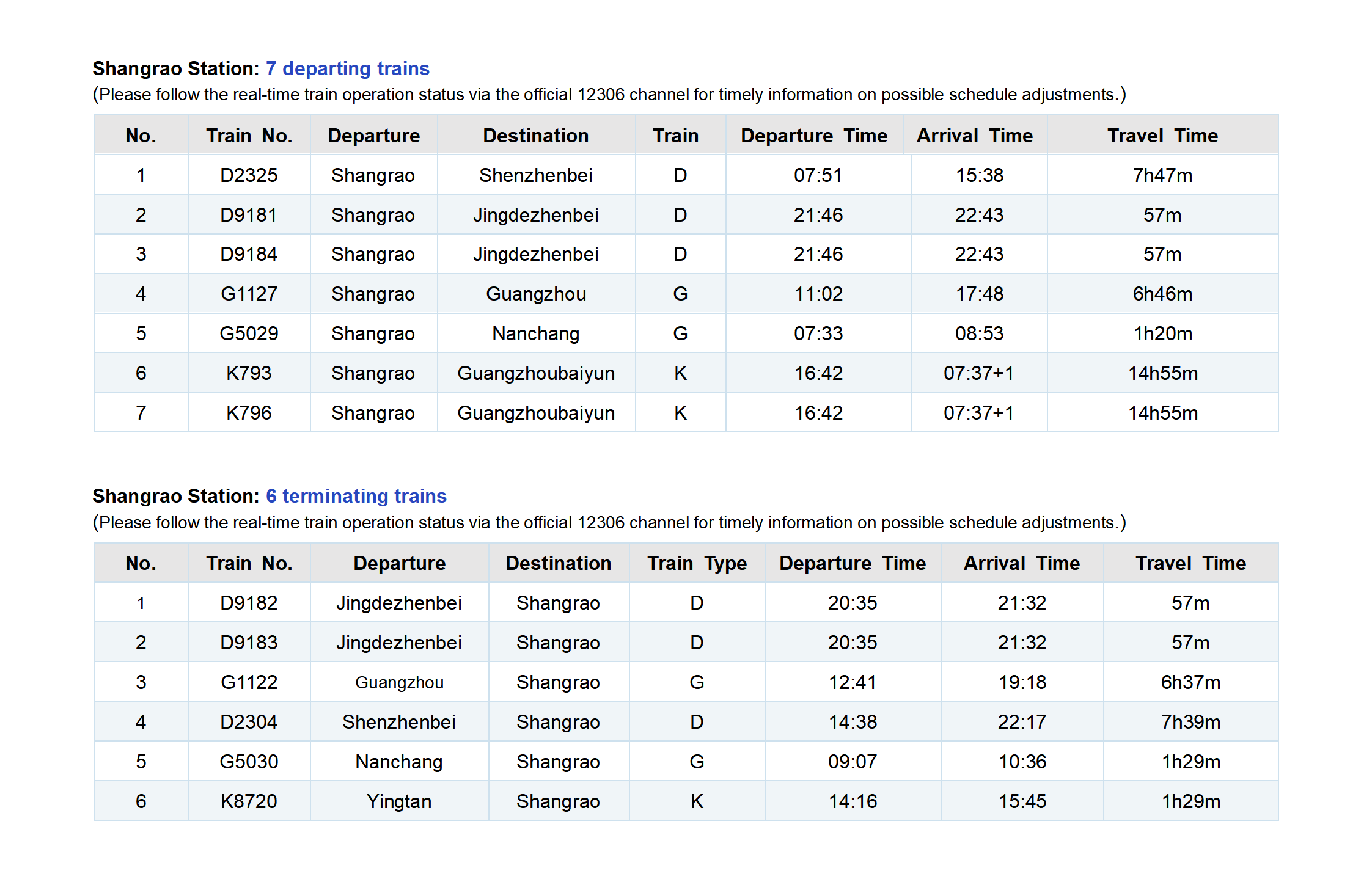Click departure time 09:07
The image size is (1372, 882).
853,762
